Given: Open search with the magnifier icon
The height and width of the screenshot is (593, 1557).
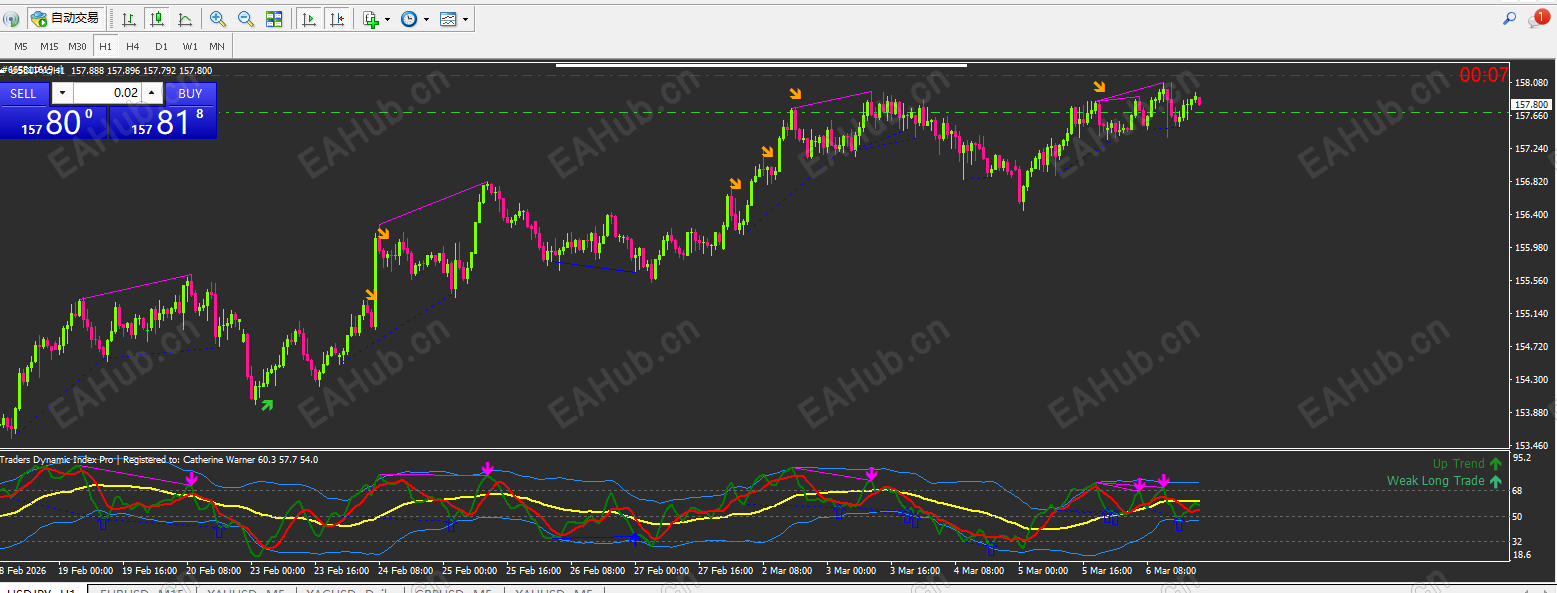Looking at the screenshot, I should pyautogui.click(x=1509, y=18).
